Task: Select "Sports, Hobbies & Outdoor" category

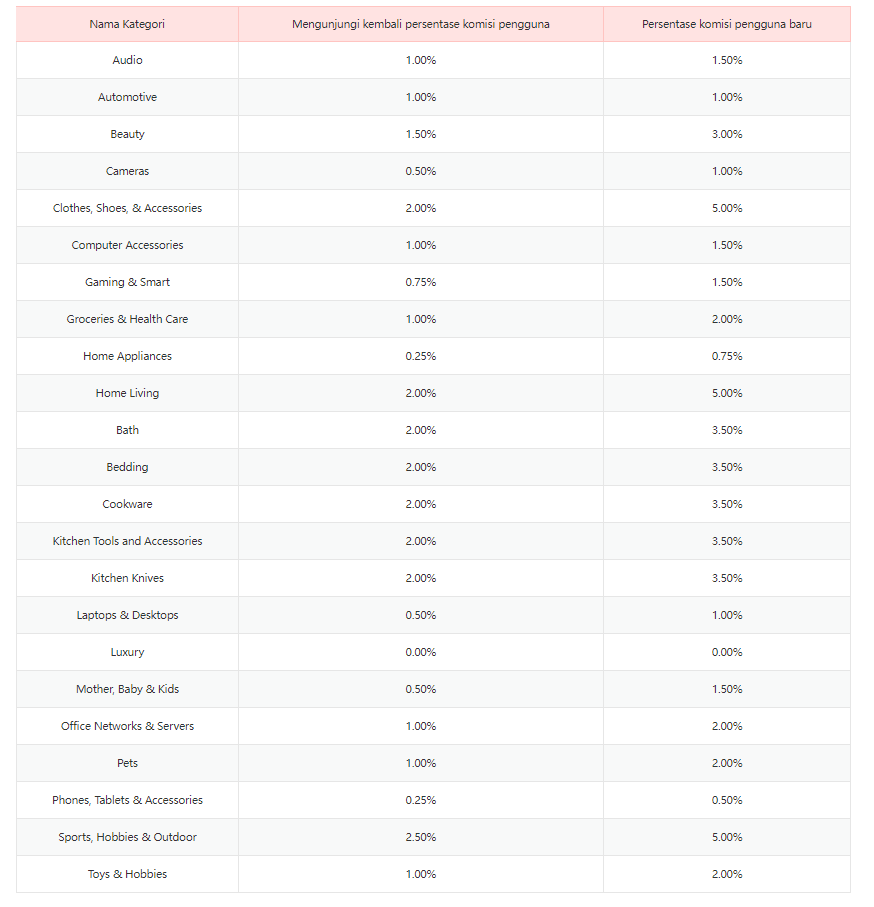Action: [x=127, y=838]
